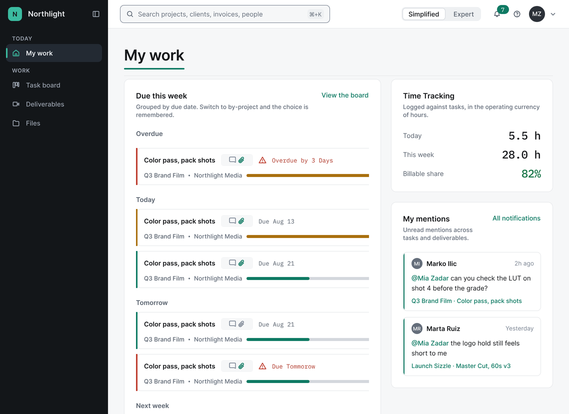Expand the account menu chevron
569x414 pixels.
tap(553, 14)
